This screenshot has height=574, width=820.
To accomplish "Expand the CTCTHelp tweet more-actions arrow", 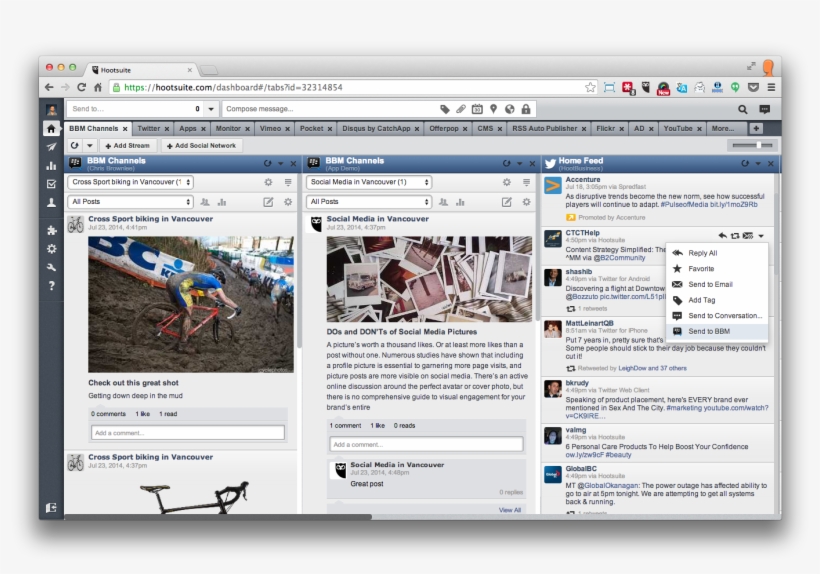I will click(x=761, y=236).
